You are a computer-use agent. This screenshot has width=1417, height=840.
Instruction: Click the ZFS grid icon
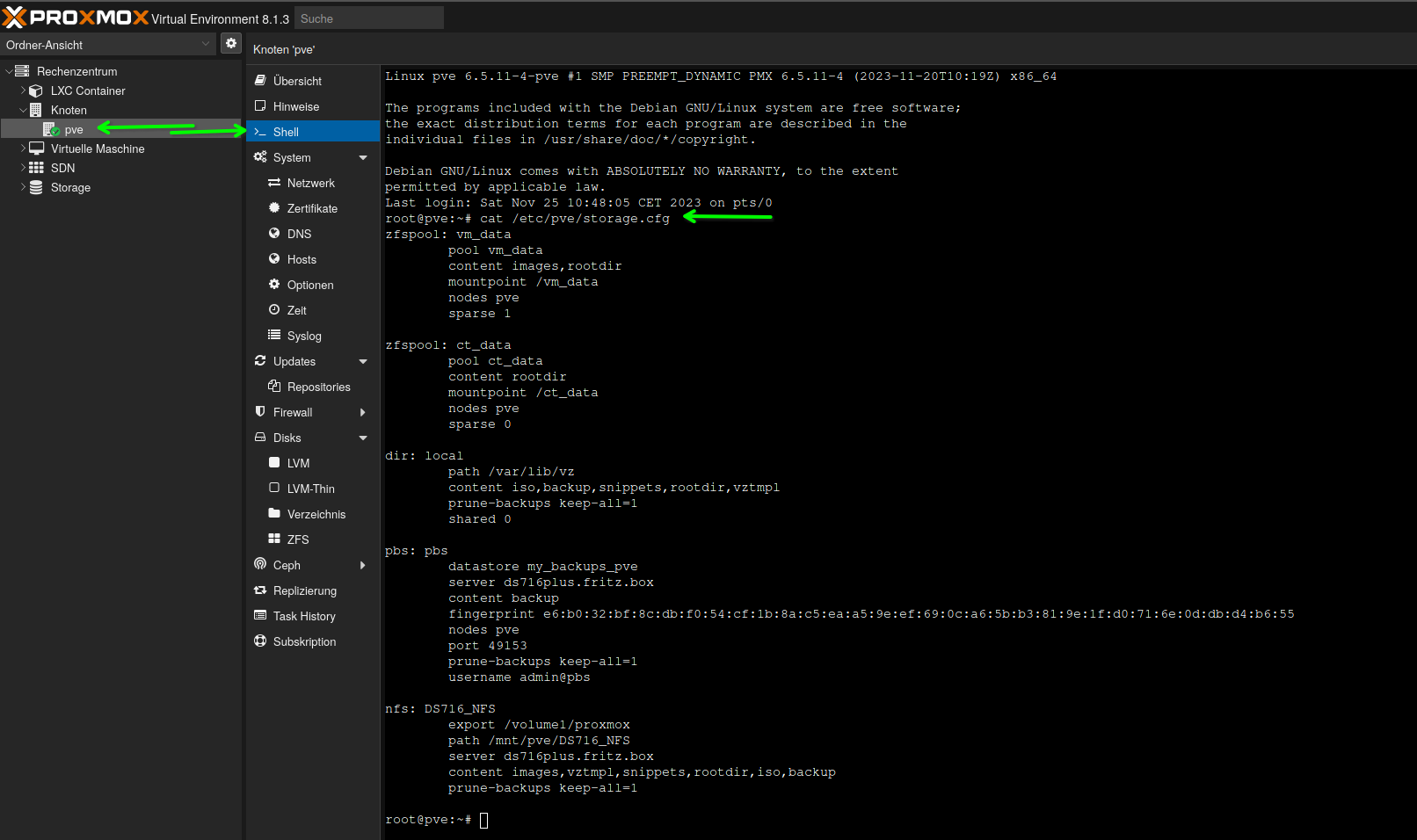[x=274, y=539]
